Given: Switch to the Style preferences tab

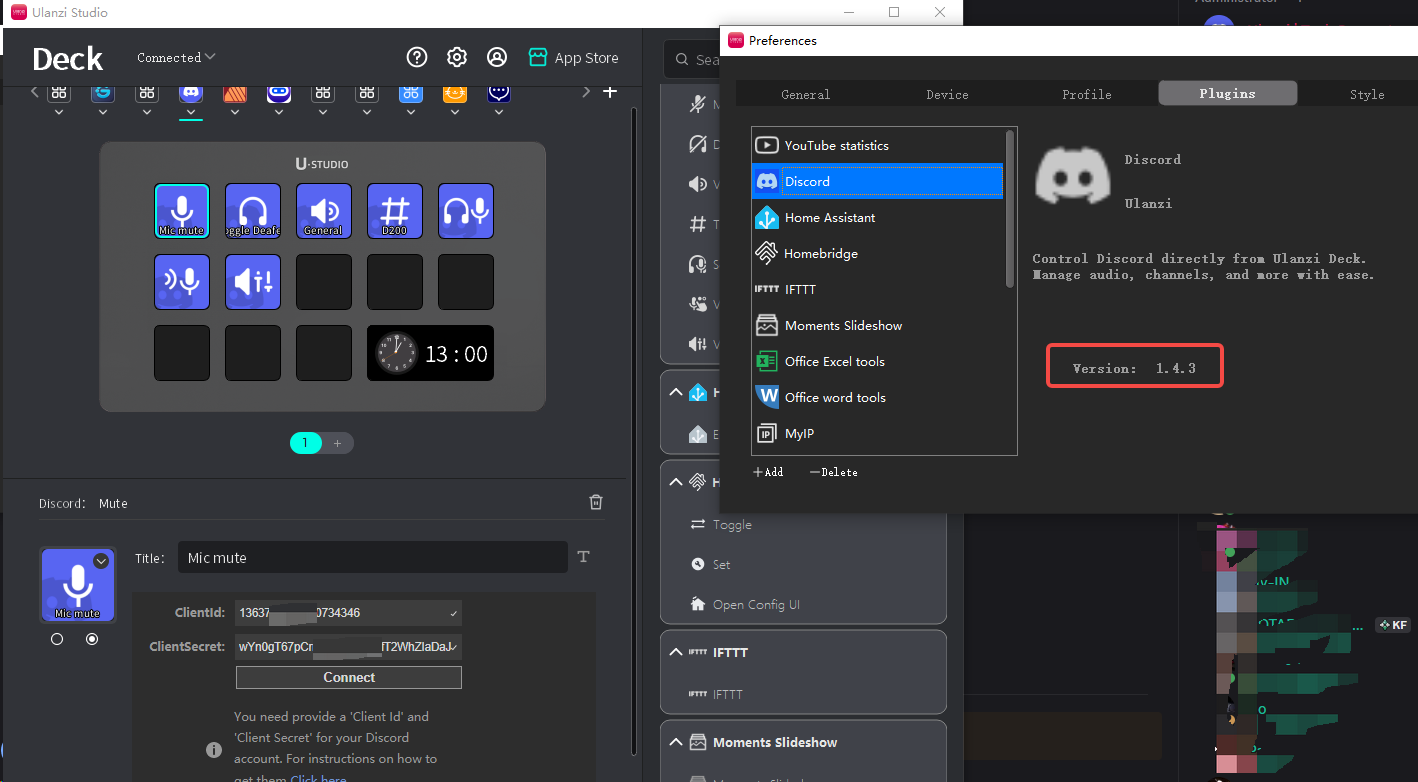Looking at the screenshot, I should (x=1366, y=94).
